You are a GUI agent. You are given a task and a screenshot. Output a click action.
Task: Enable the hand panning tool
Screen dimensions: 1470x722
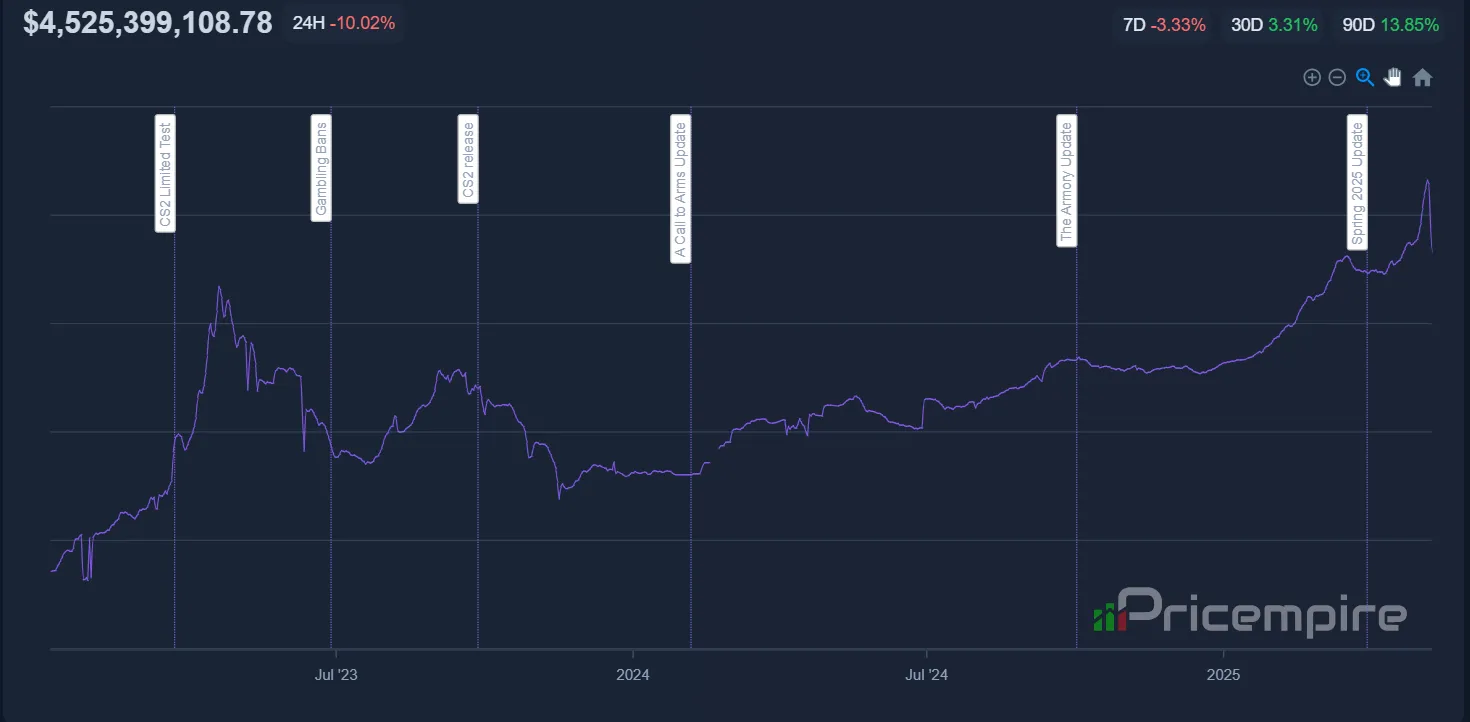[1393, 77]
